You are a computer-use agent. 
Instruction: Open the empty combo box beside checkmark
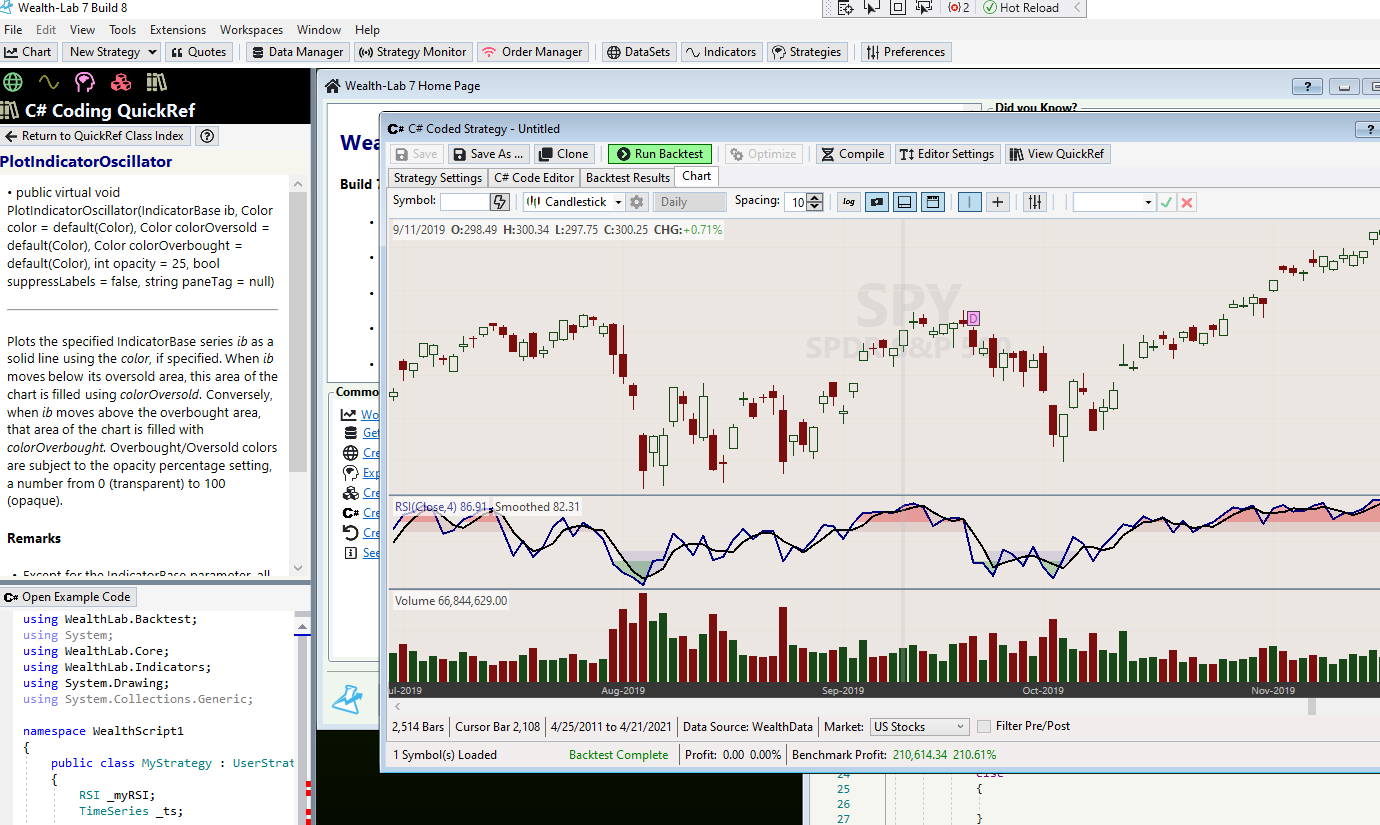point(1114,202)
